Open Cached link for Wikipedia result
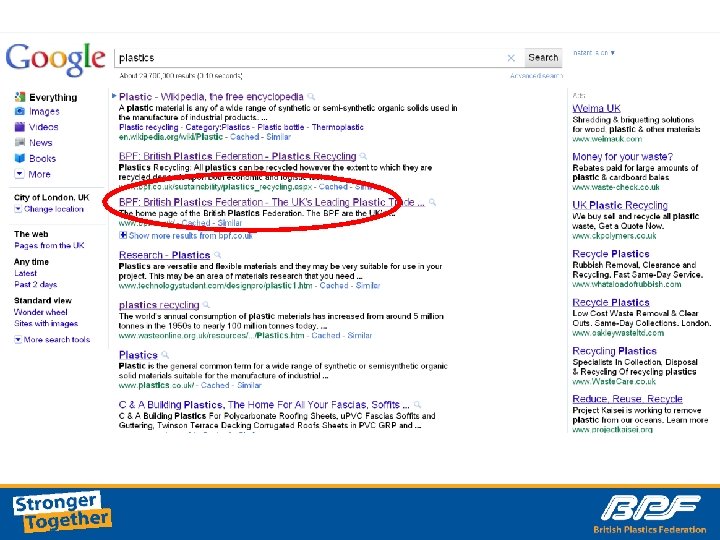This screenshot has width=720, height=540. click(x=244, y=137)
